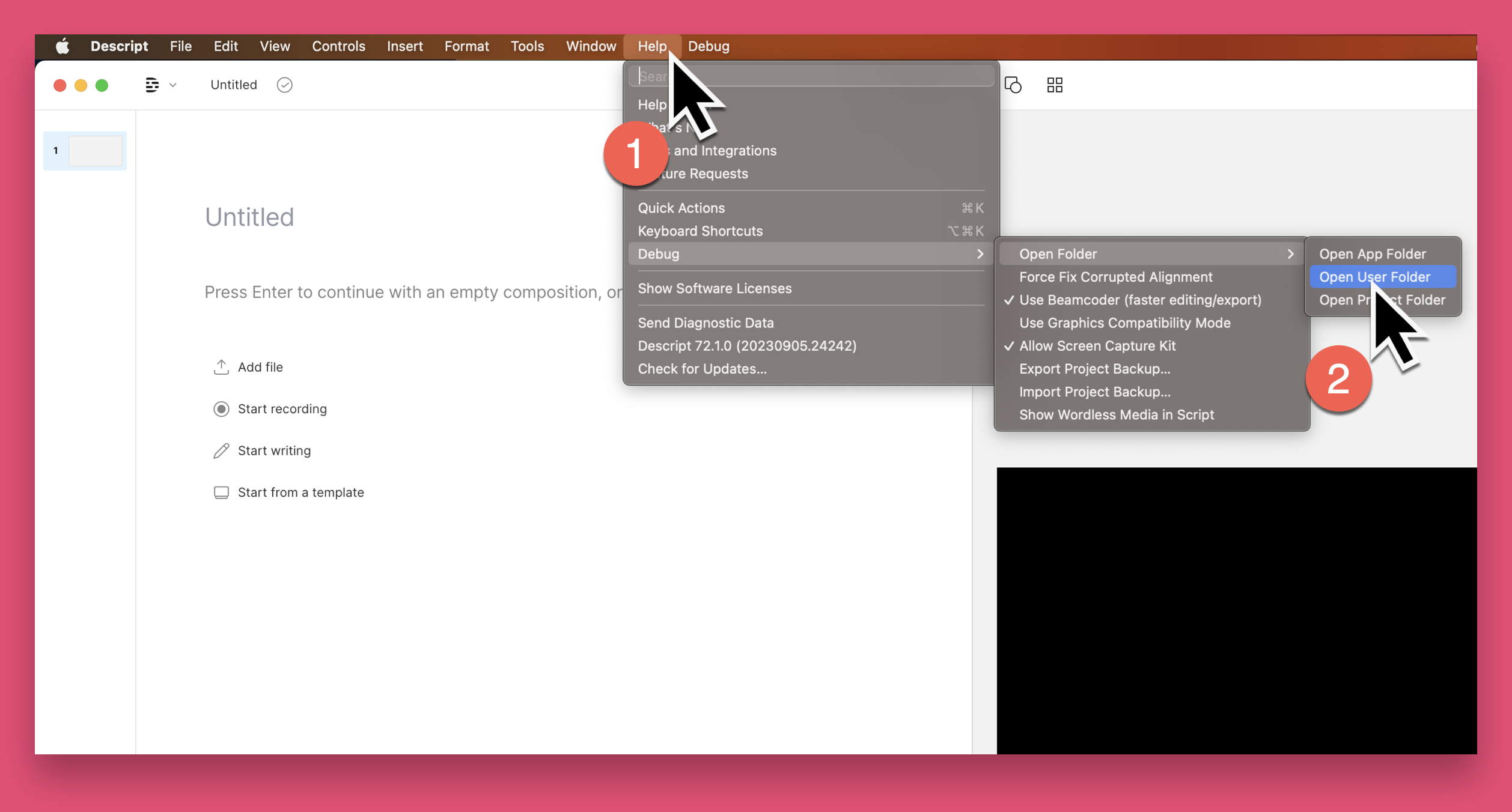Open the Edit menu
The image size is (1512, 812).
(226, 46)
